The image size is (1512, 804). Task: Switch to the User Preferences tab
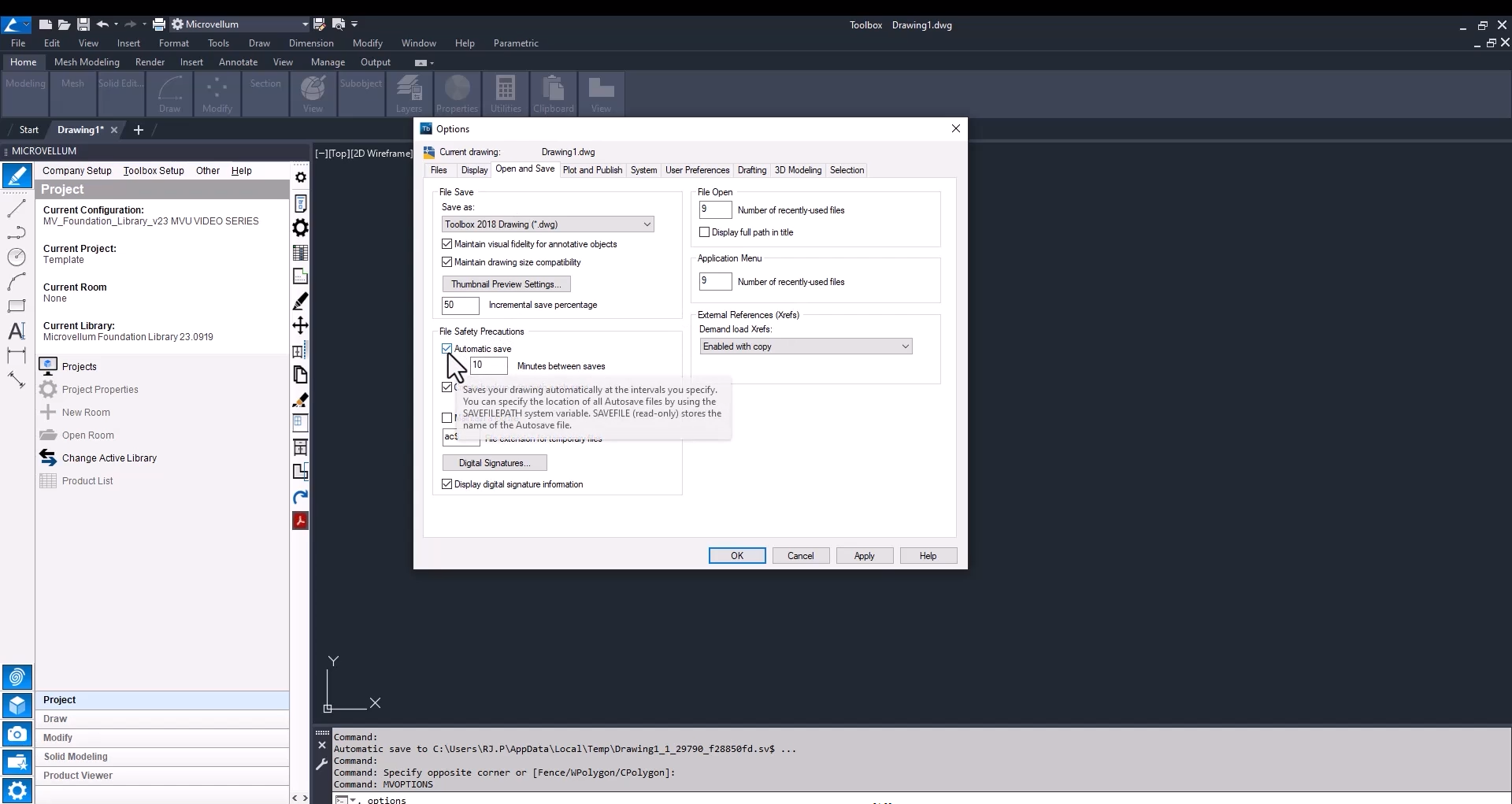tap(697, 170)
